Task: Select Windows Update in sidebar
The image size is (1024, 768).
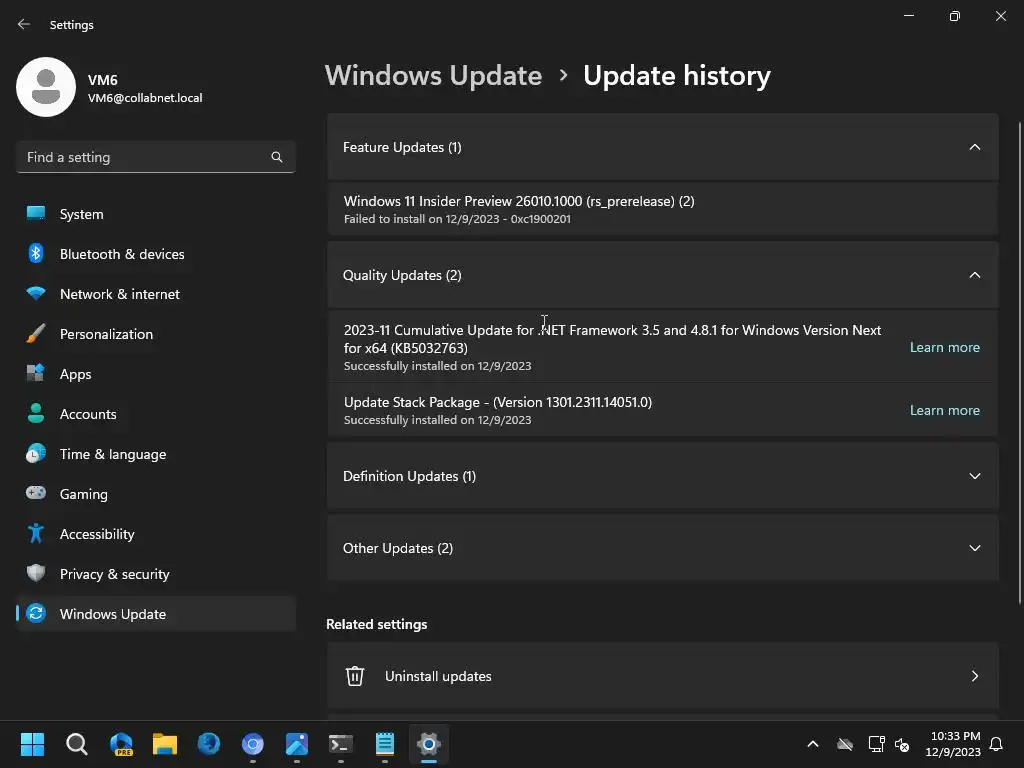Action: pos(156,614)
